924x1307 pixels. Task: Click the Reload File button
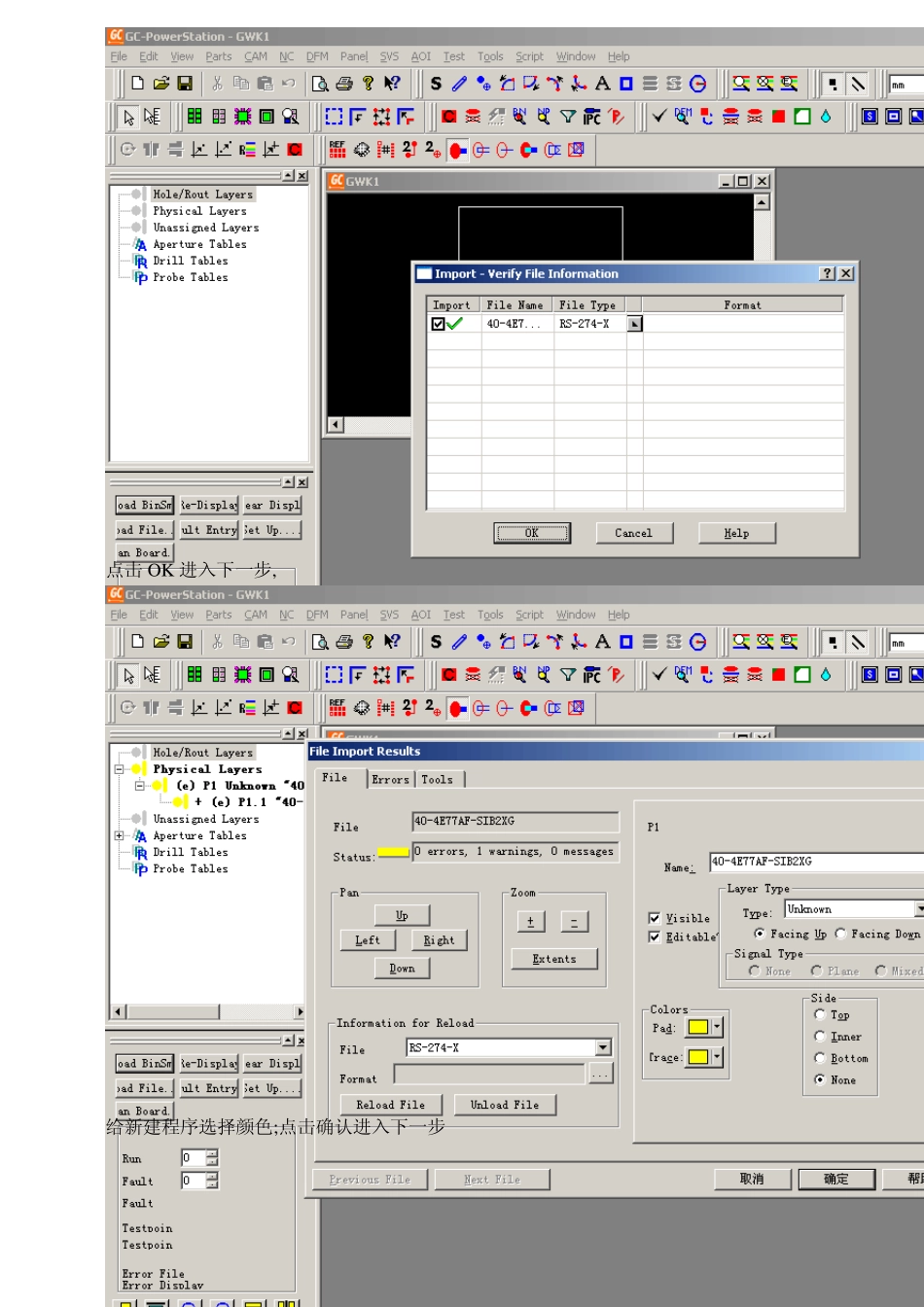click(390, 1105)
